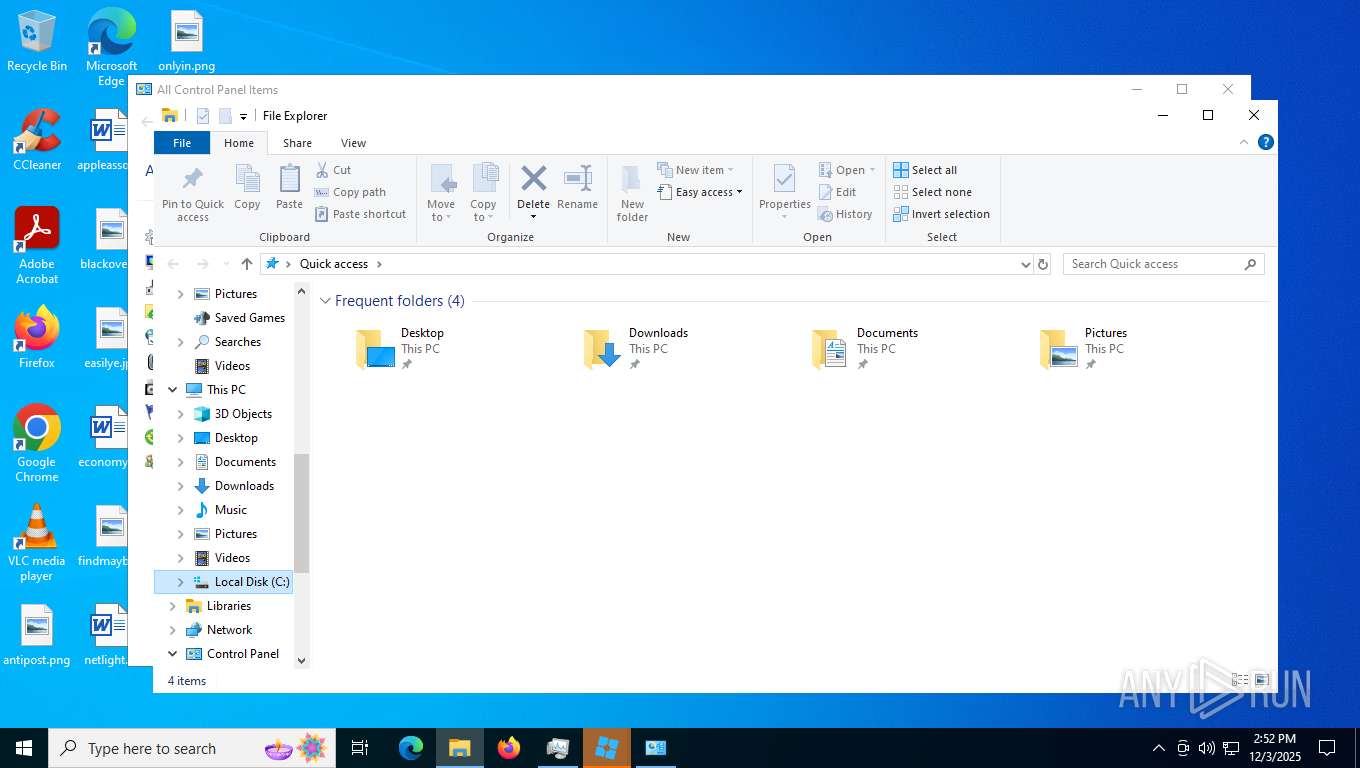Collapse Control Panel tree node

pos(172,654)
